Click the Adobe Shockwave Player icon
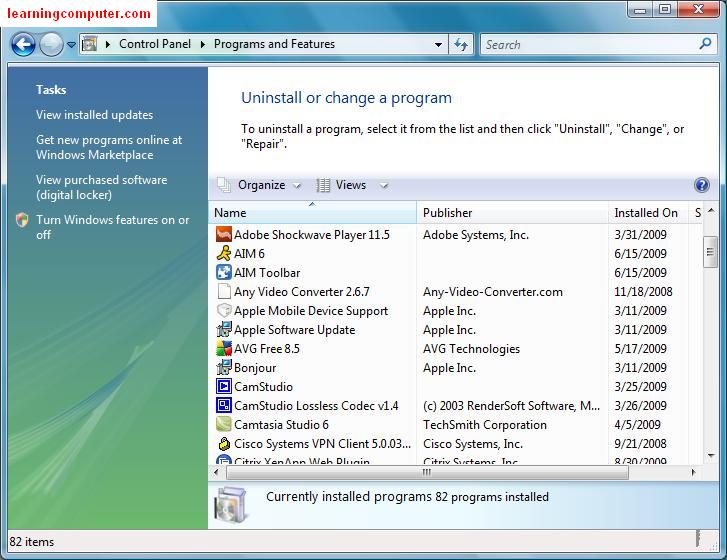 (224, 235)
